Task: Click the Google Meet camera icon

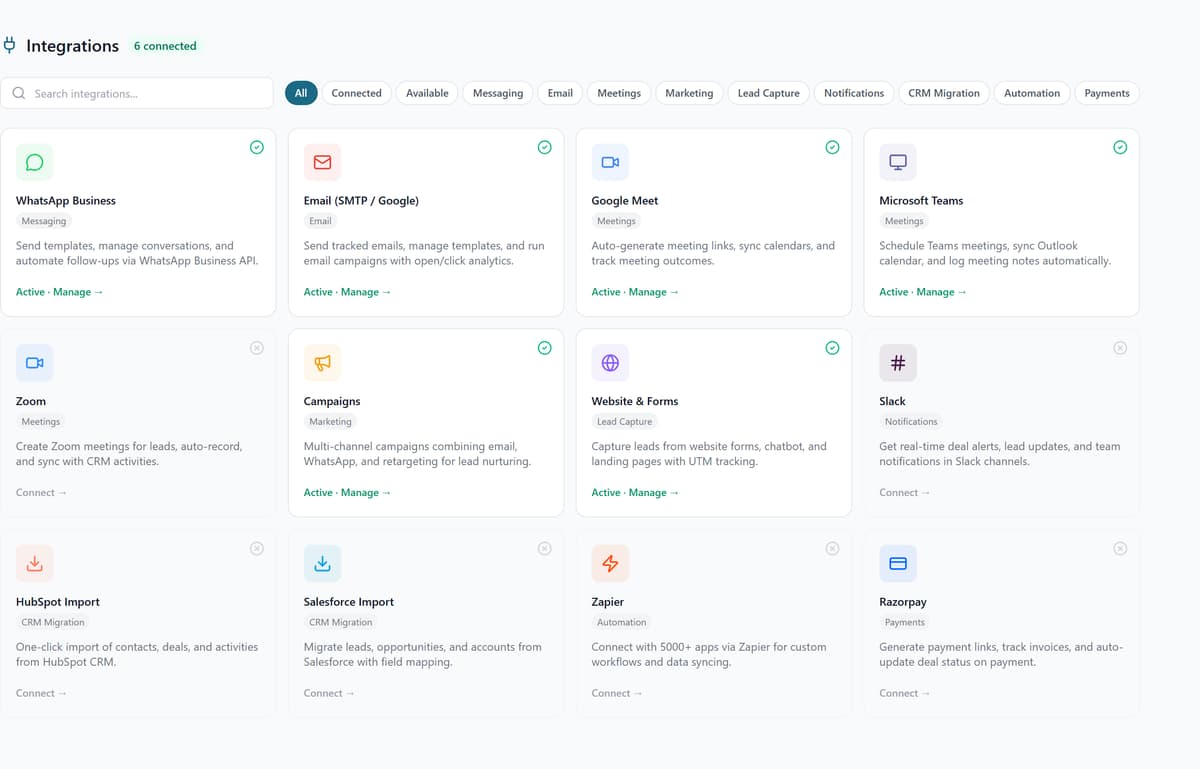Action: point(610,162)
